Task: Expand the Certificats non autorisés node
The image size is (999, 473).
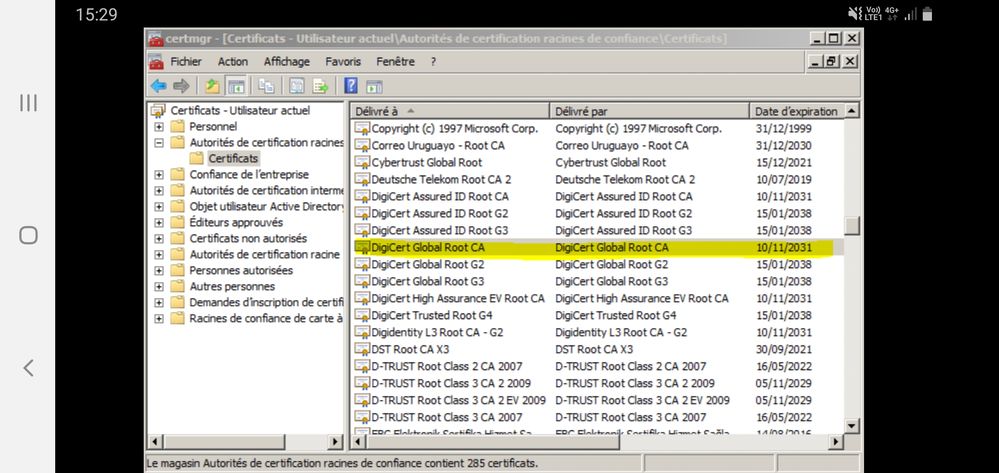Action: coord(159,239)
